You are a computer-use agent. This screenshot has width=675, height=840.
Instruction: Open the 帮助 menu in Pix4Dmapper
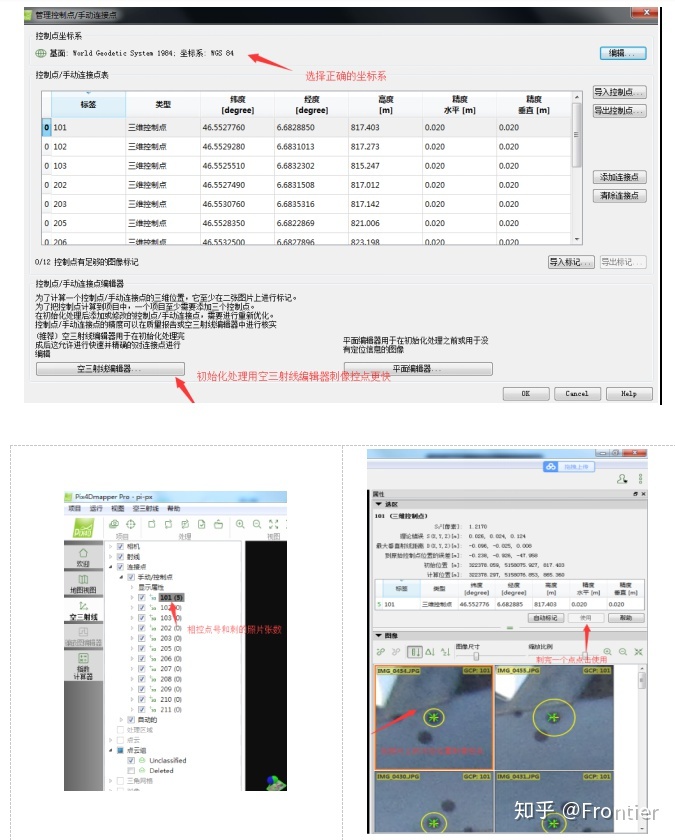(x=174, y=508)
